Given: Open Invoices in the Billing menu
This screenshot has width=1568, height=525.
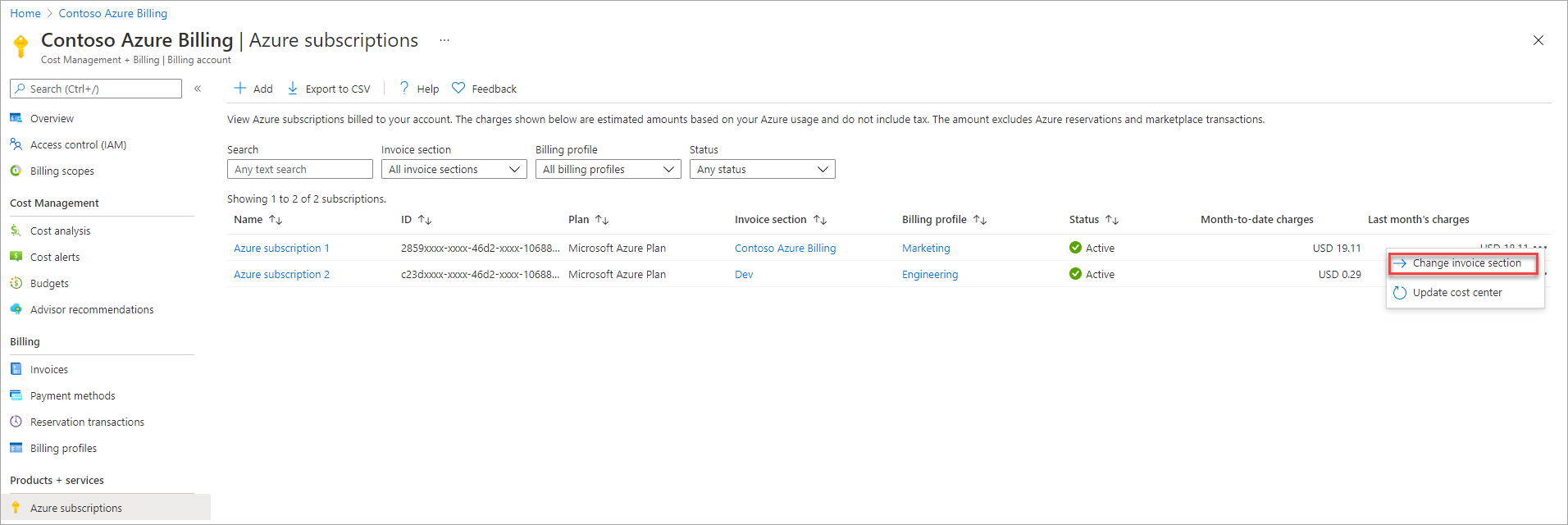Looking at the screenshot, I should click(x=49, y=369).
